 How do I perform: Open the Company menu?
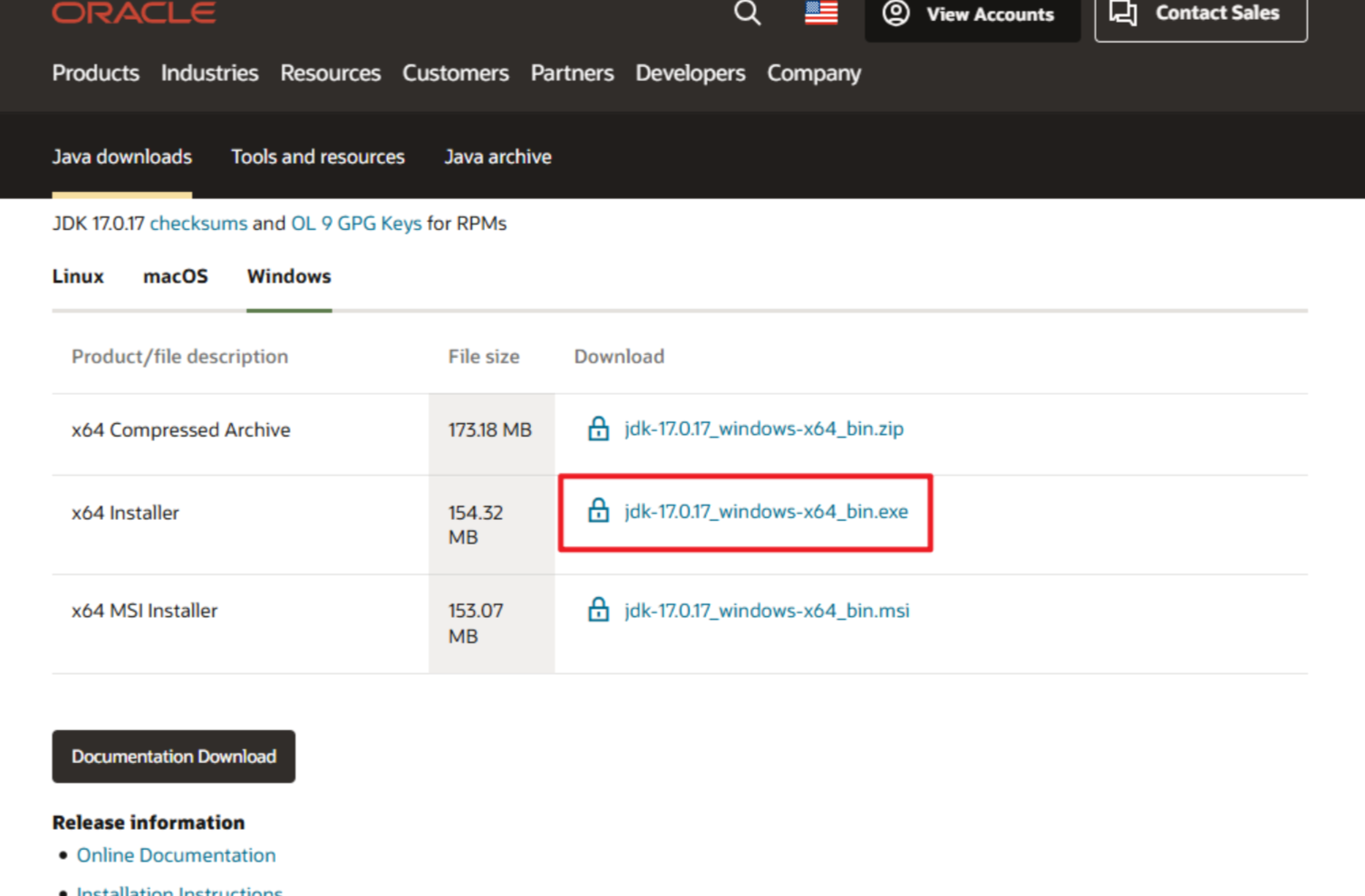coord(814,73)
